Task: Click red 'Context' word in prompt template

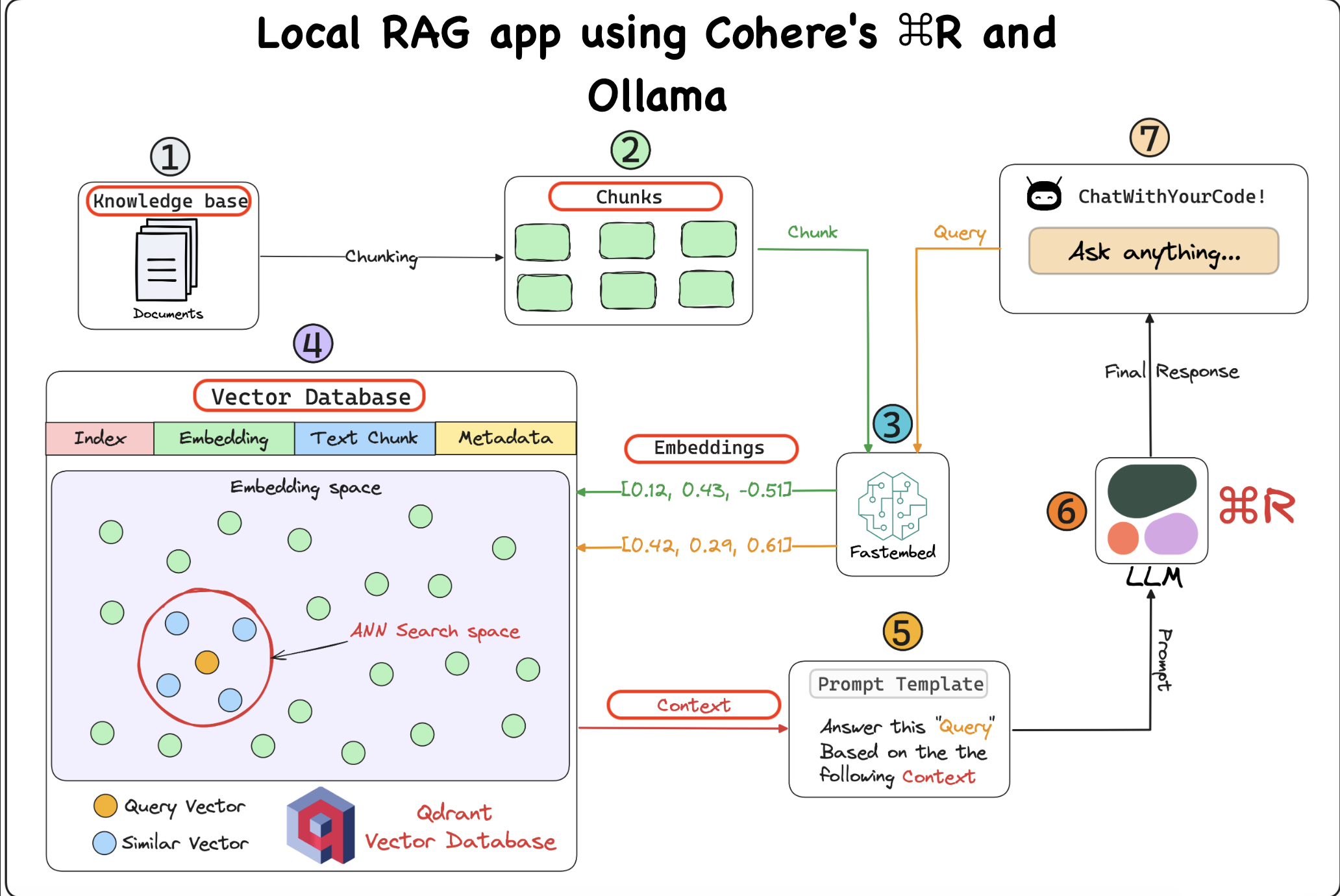Action: (939, 777)
